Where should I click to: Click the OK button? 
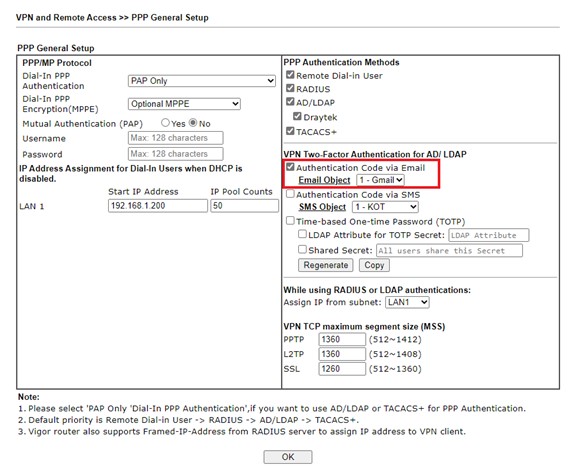(x=288, y=457)
